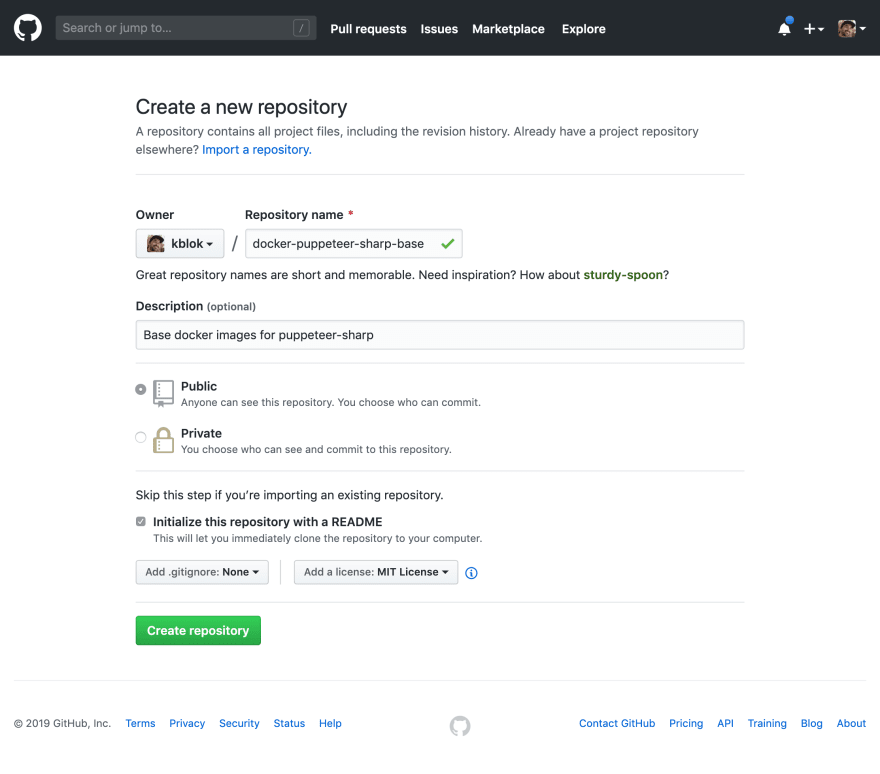Screen dimensions: 880x774
Task: Open the plus create-new menu
Action: click(x=813, y=29)
